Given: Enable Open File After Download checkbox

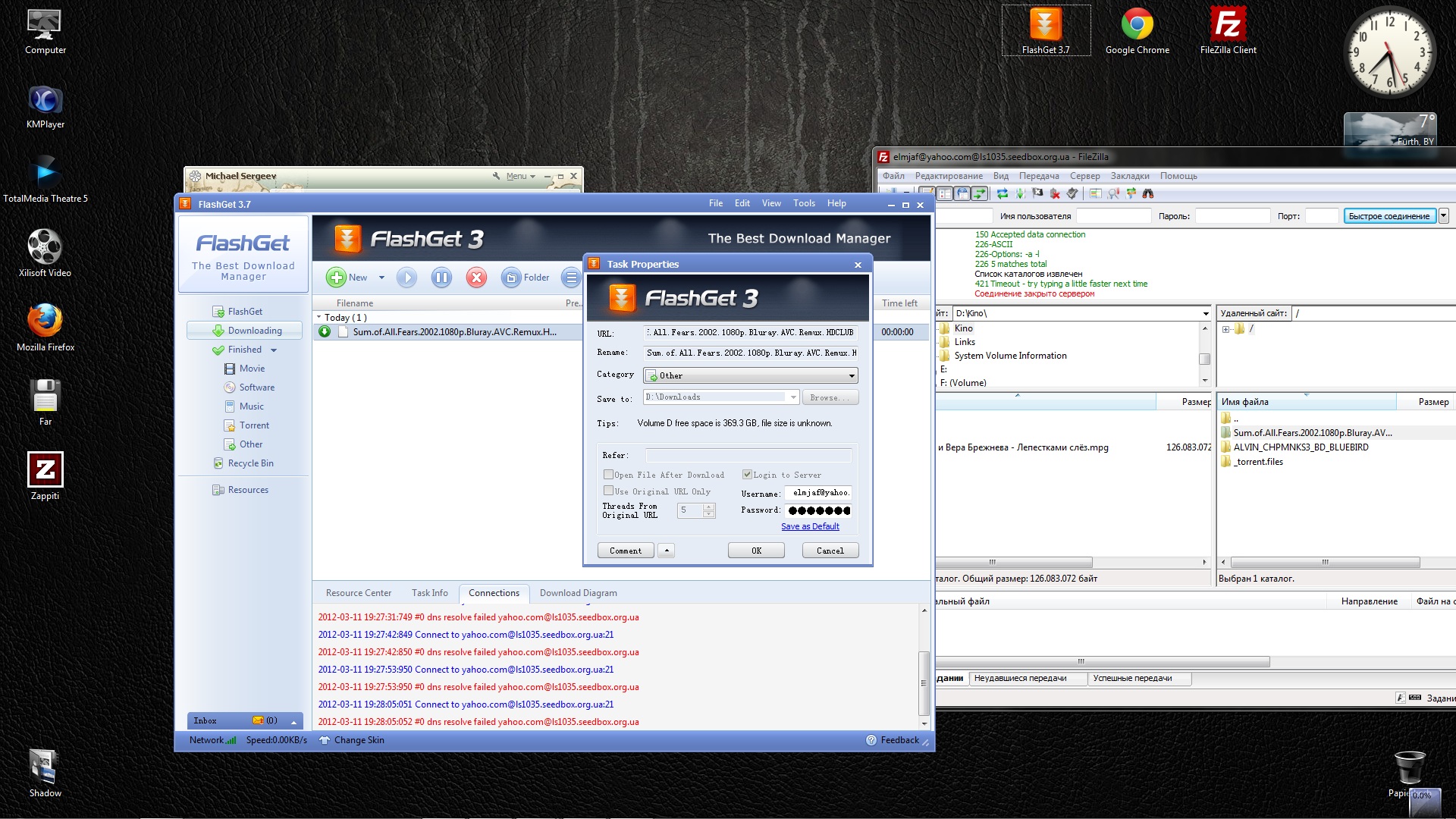Looking at the screenshot, I should click(608, 475).
